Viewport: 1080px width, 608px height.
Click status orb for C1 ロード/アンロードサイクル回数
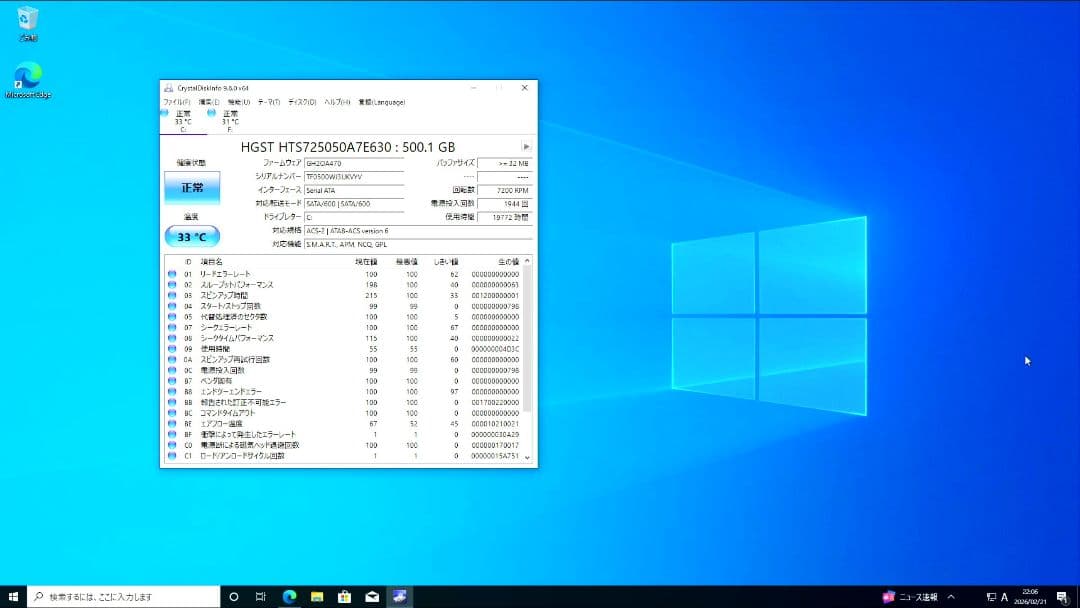(x=172, y=456)
